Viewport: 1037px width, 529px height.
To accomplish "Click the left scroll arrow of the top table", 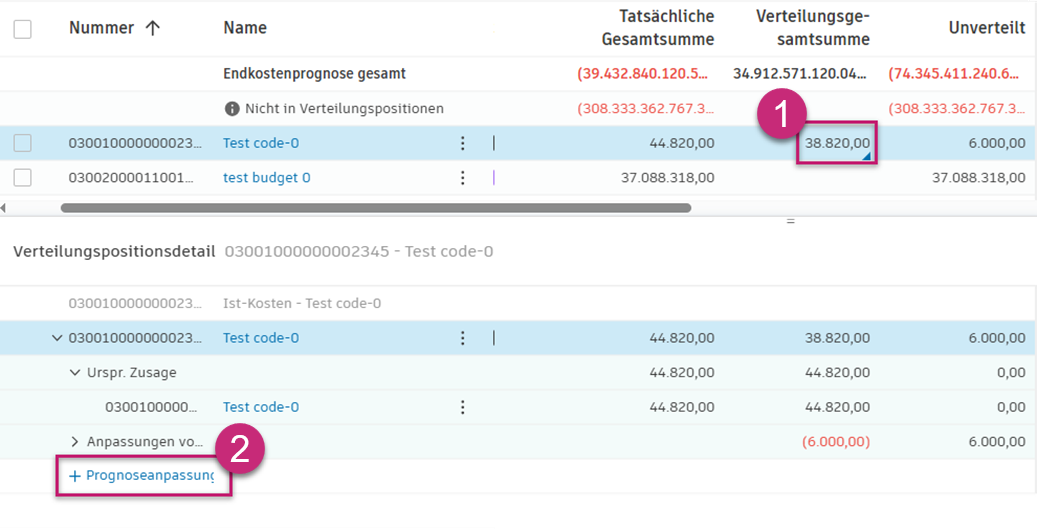I will point(4,208).
